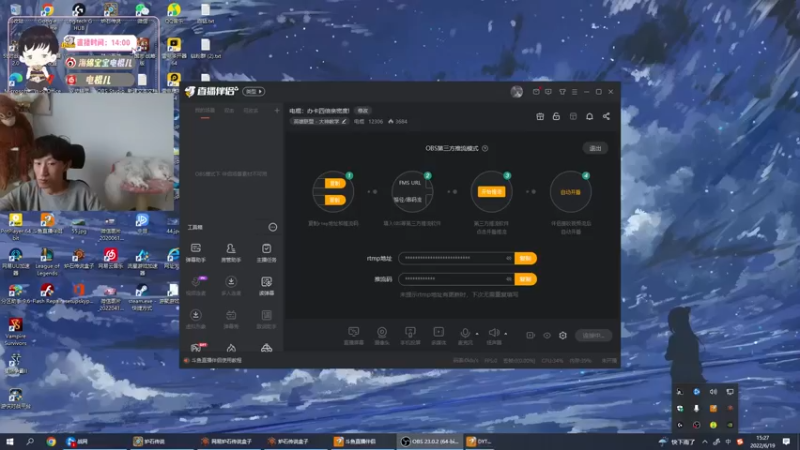Screen dimensions: 800x450
Task: Open Chrome from the taskbar
Action: click(51, 441)
